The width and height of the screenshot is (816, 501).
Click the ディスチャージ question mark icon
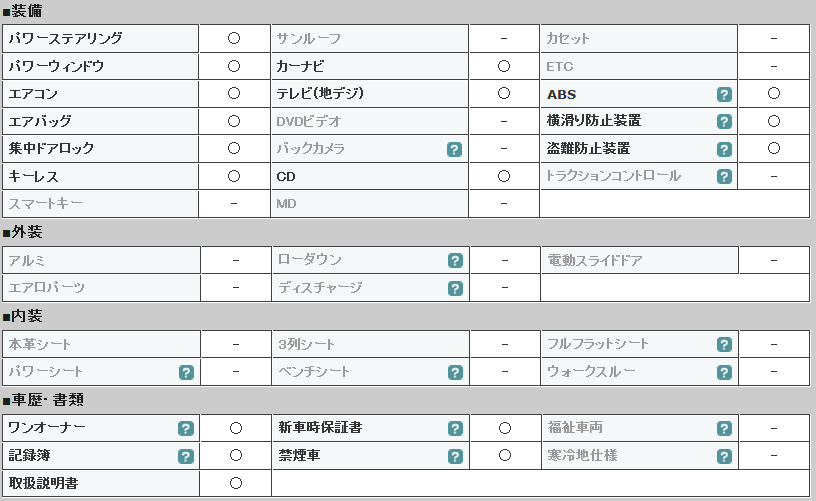[x=455, y=288]
